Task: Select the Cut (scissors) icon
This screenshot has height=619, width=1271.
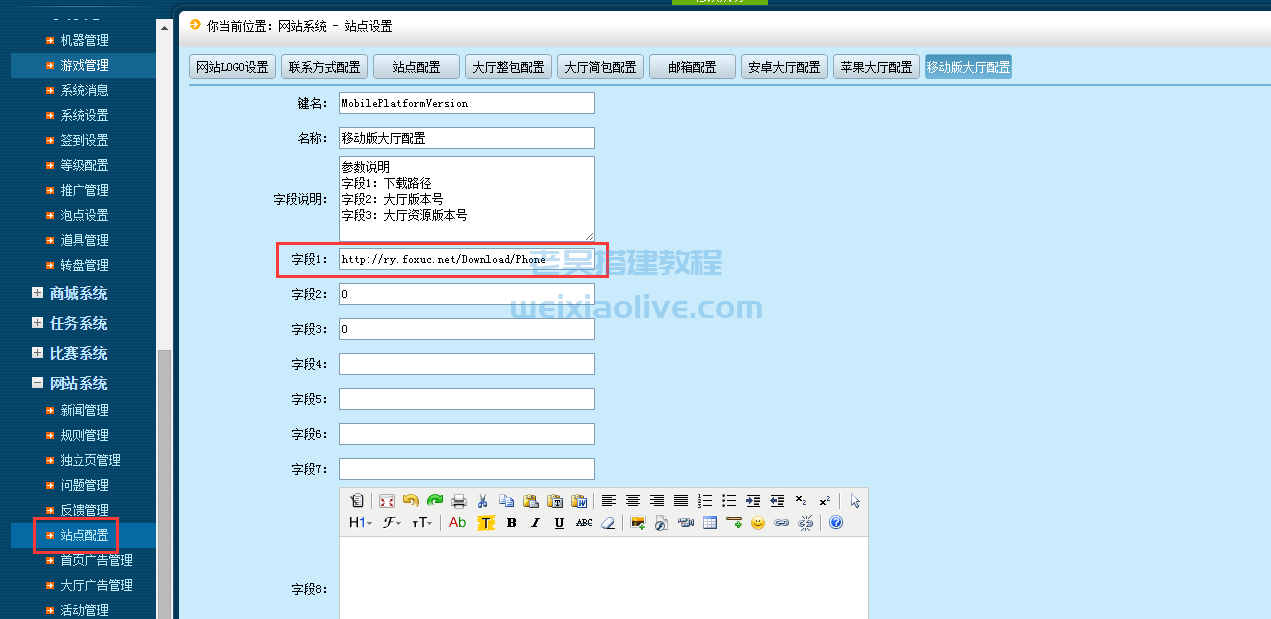Action: tap(483, 502)
